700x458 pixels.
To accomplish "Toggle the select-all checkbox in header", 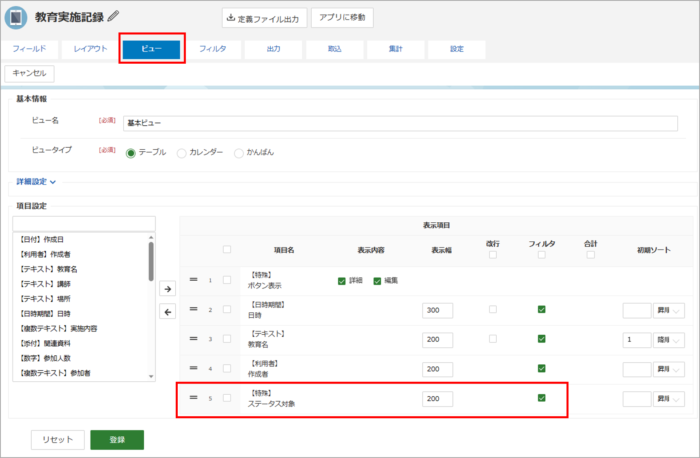I will 227,249.
